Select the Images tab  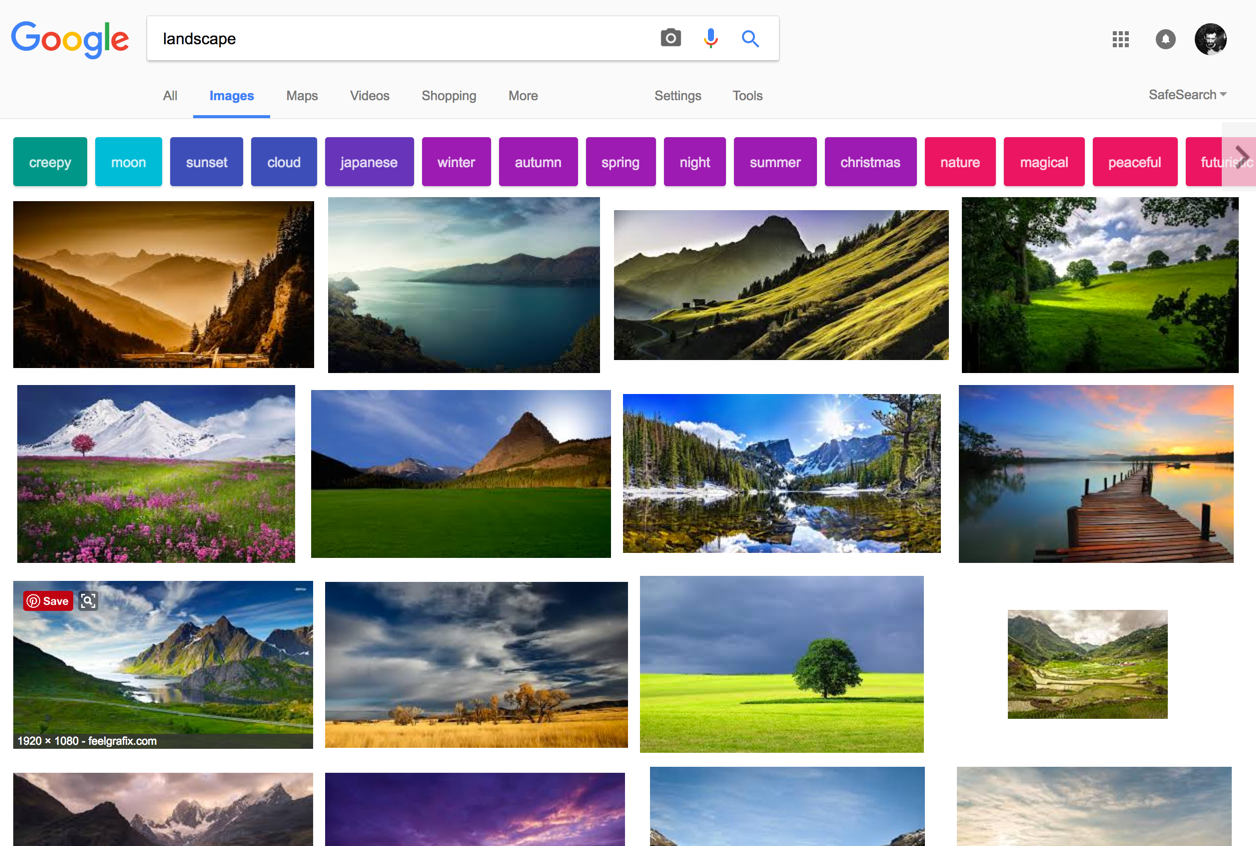[232, 96]
